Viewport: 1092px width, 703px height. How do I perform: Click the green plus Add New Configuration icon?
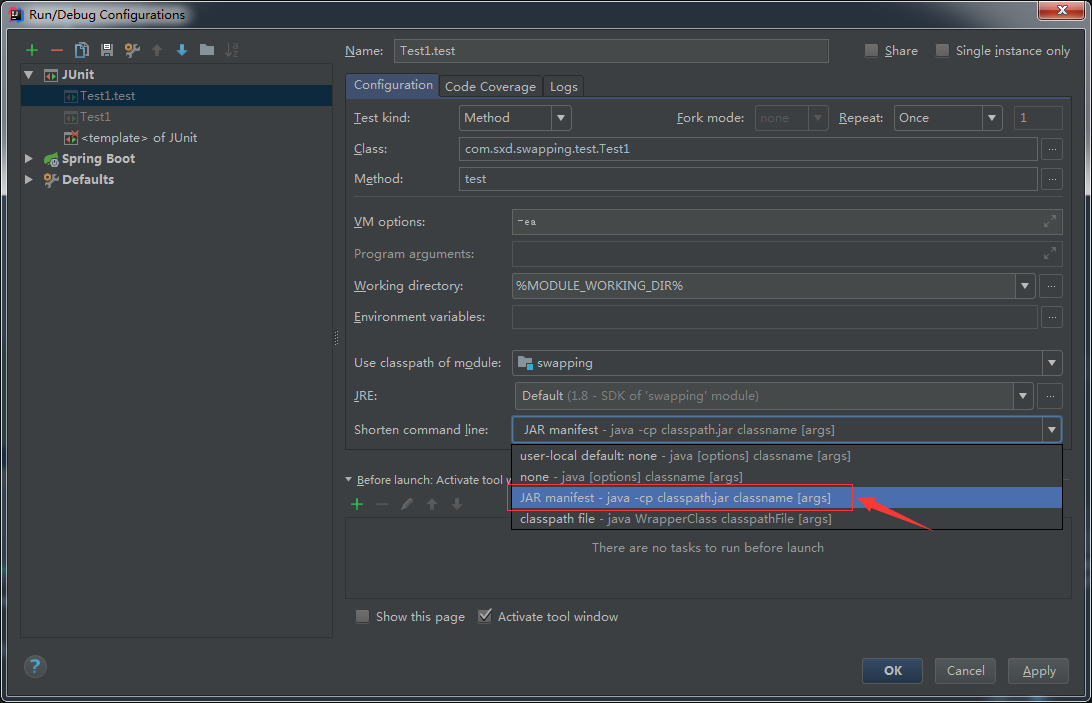[32, 50]
